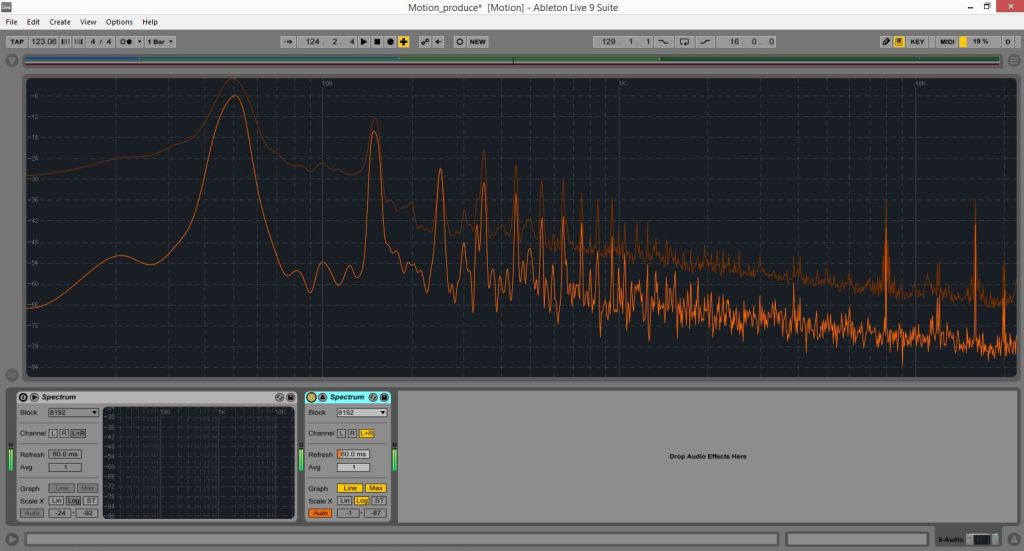The image size is (1024, 551).
Task: Open Block size dropdown on active Spectrum
Action: click(x=361, y=412)
